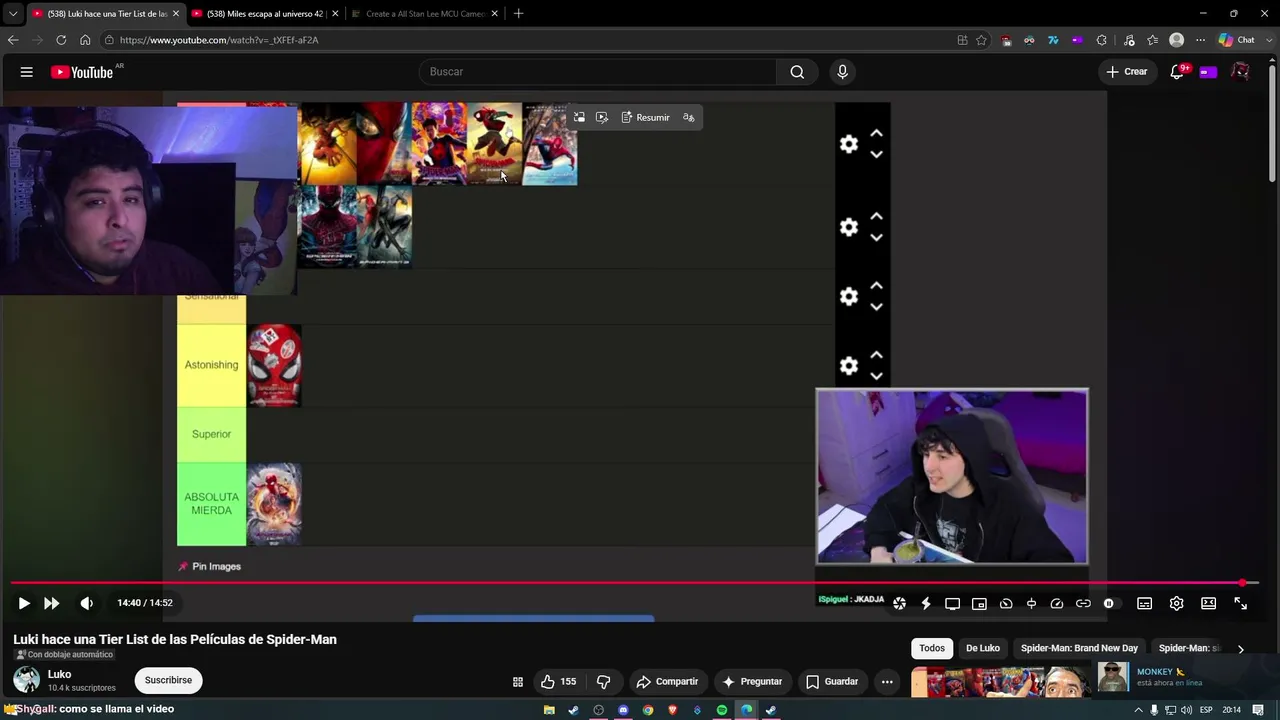Open the Luko channel avatar

tap(27, 680)
